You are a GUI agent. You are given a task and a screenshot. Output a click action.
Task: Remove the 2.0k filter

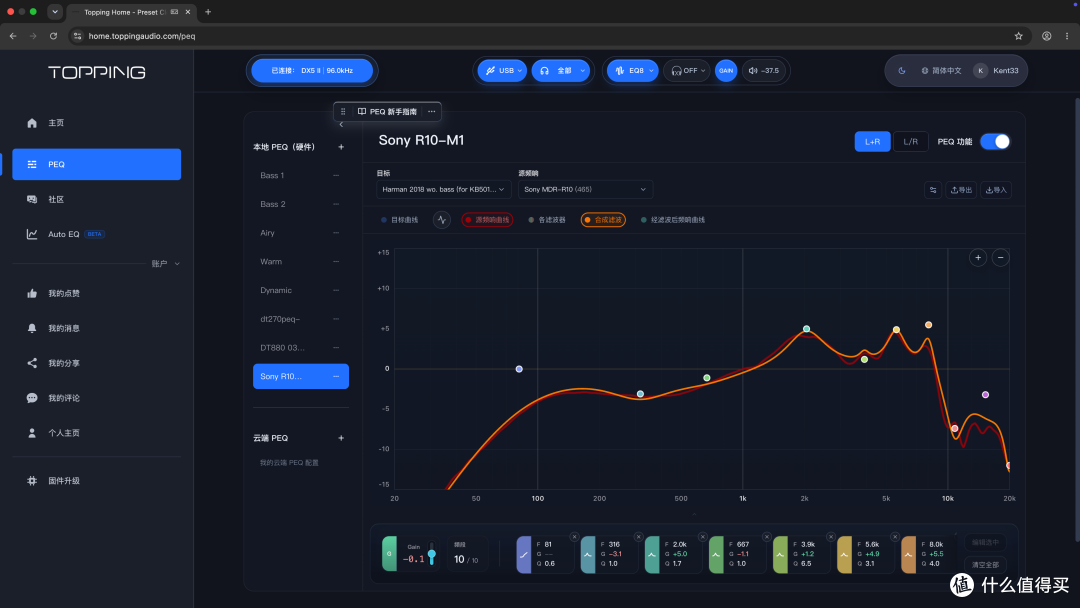[703, 537]
